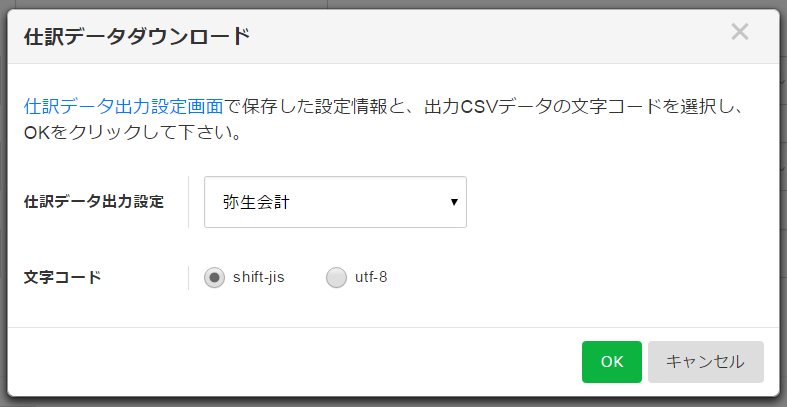
Task: Open the 仕訳データ出力設定画面 link
Action: 123,106
